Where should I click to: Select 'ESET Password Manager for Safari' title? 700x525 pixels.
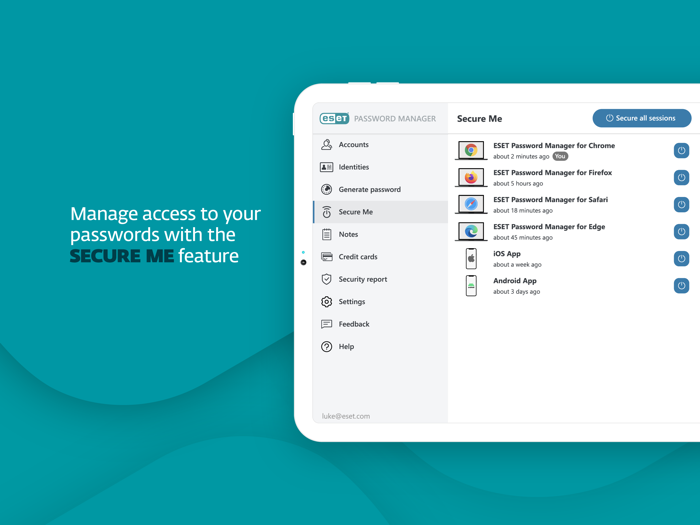(x=550, y=200)
